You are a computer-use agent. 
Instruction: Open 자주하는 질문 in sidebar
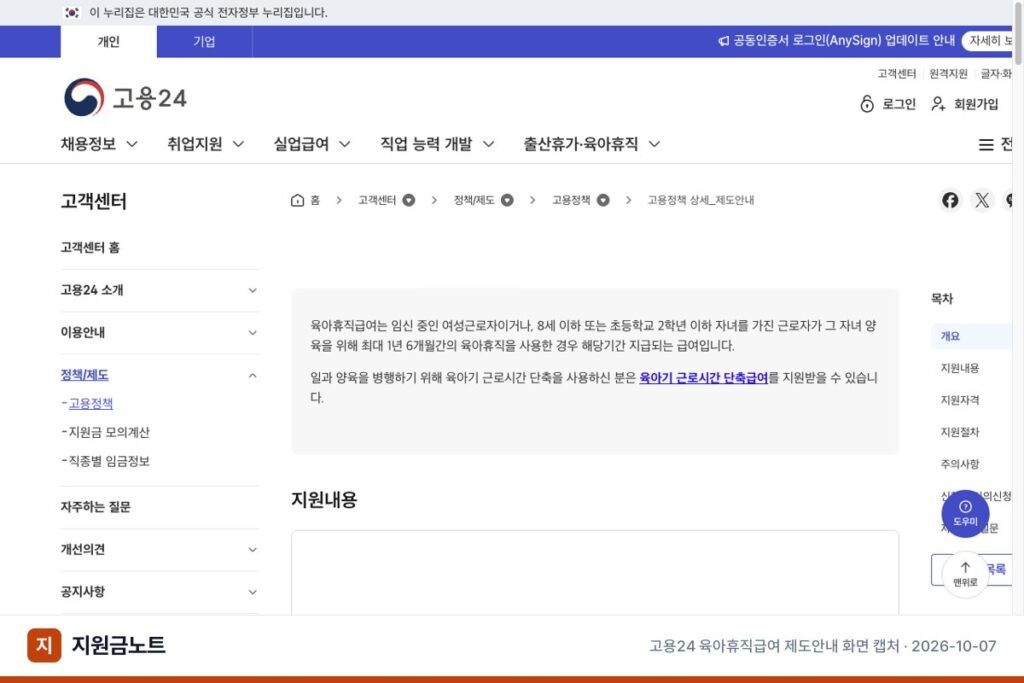click(x=95, y=507)
